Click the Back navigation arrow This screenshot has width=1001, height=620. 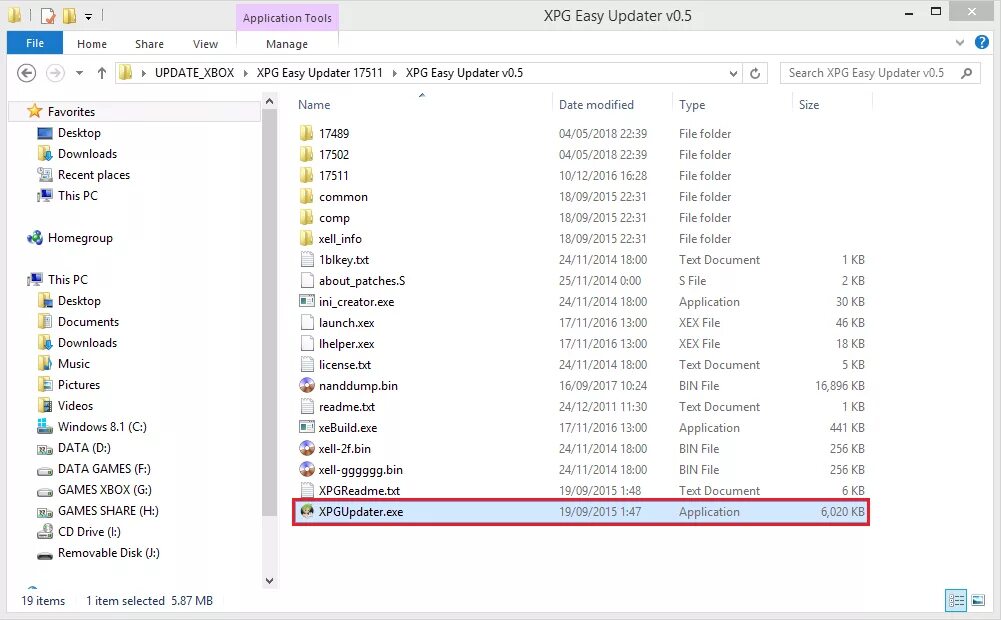click(26, 73)
